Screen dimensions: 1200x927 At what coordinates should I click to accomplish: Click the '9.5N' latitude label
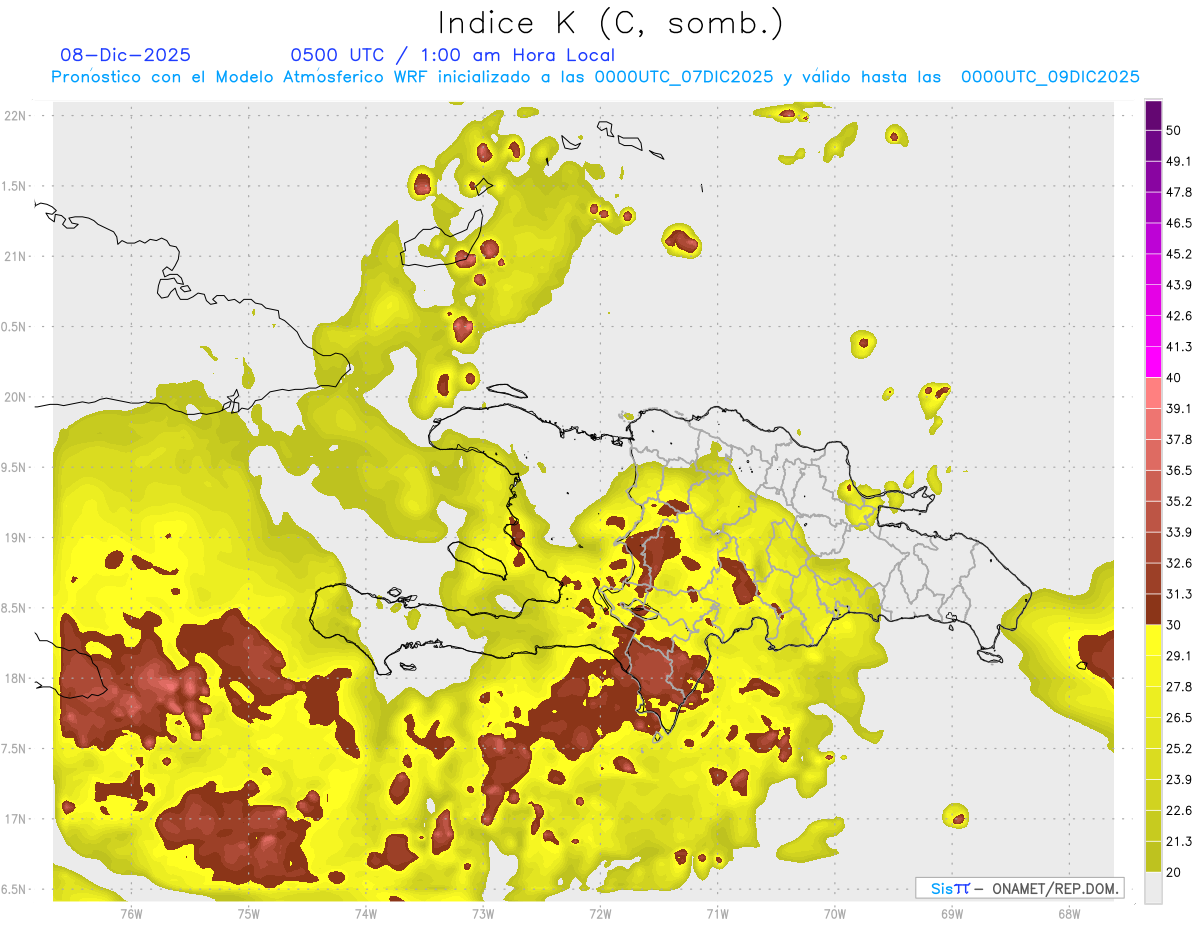[15, 467]
